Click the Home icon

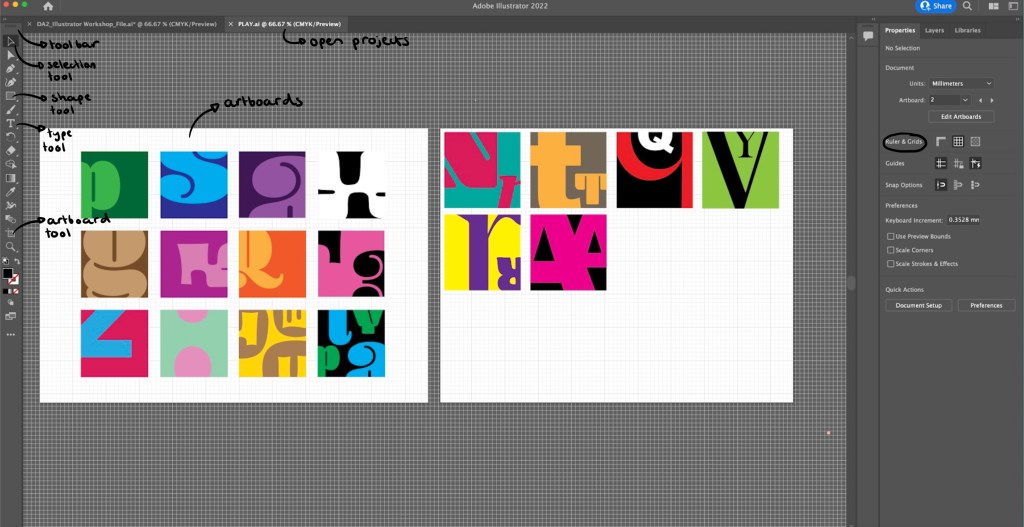pyautogui.click(x=47, y=6)
